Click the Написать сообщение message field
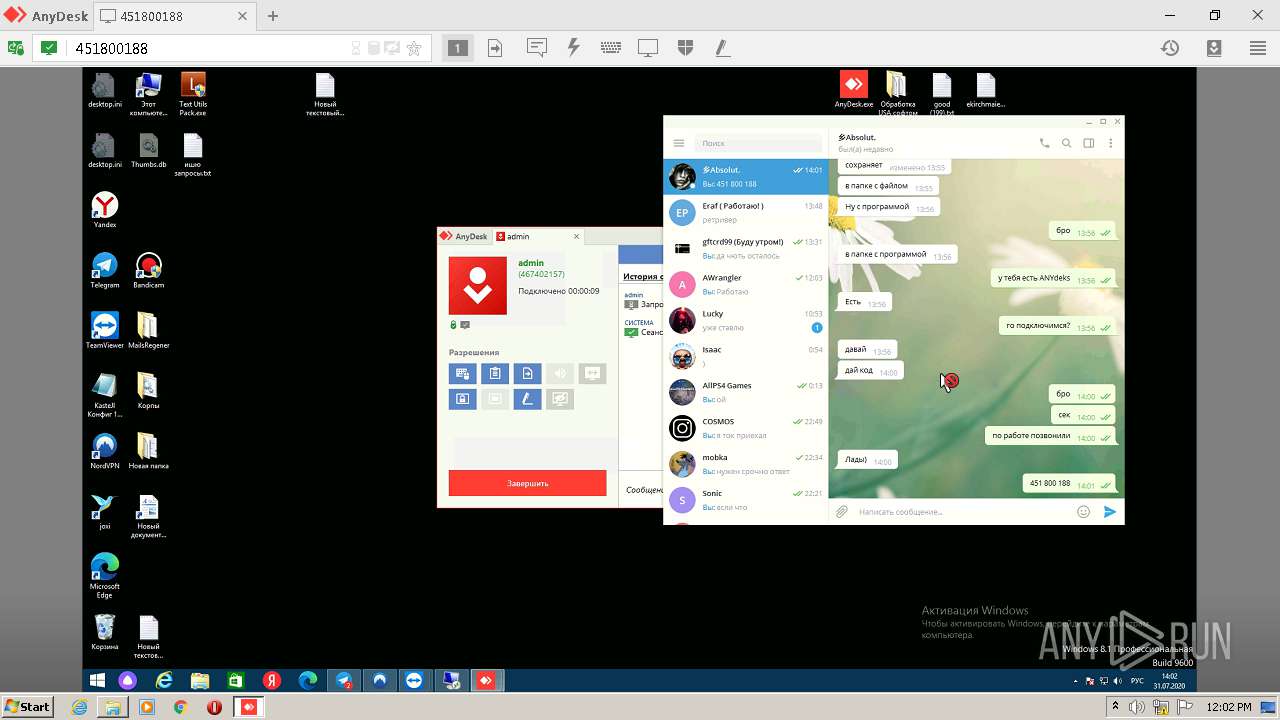The height and width of the screenshot is (720, 1280). pos(962,511)
